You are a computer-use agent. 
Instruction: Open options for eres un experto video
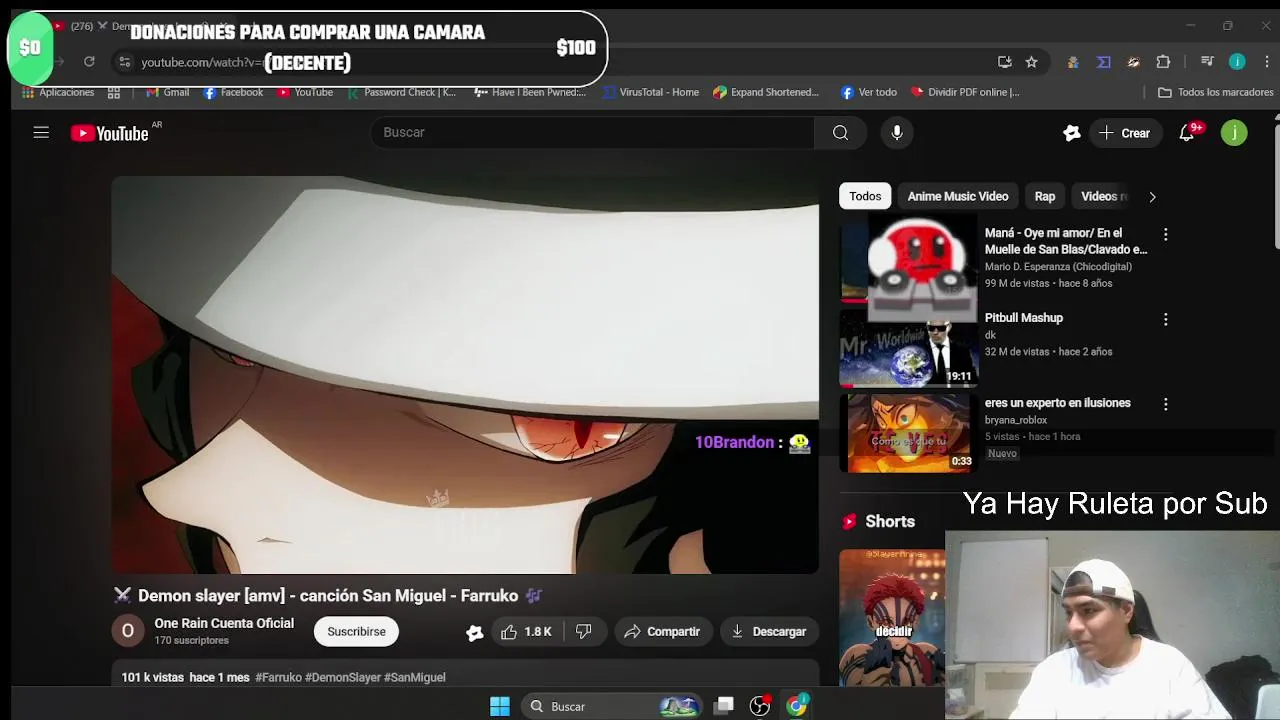click(x=1165, y=404)
